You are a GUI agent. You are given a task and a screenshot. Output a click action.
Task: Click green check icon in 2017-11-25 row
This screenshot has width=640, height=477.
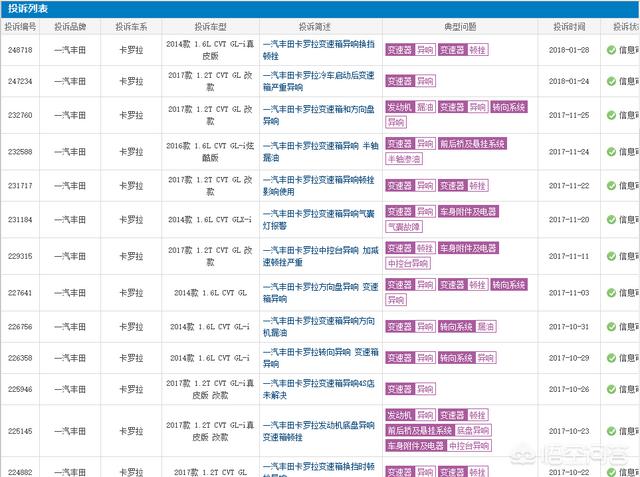point(611,114)
